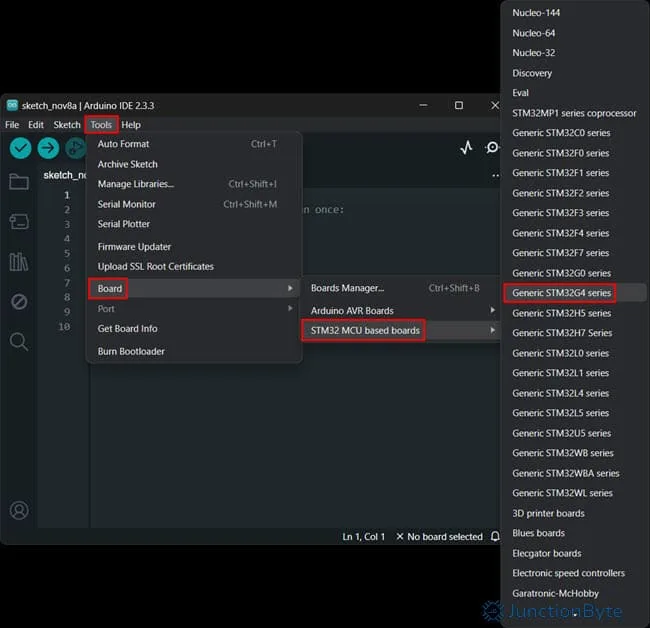
Task: Select Generic STM32G0 series
Action: coord(575,273)
